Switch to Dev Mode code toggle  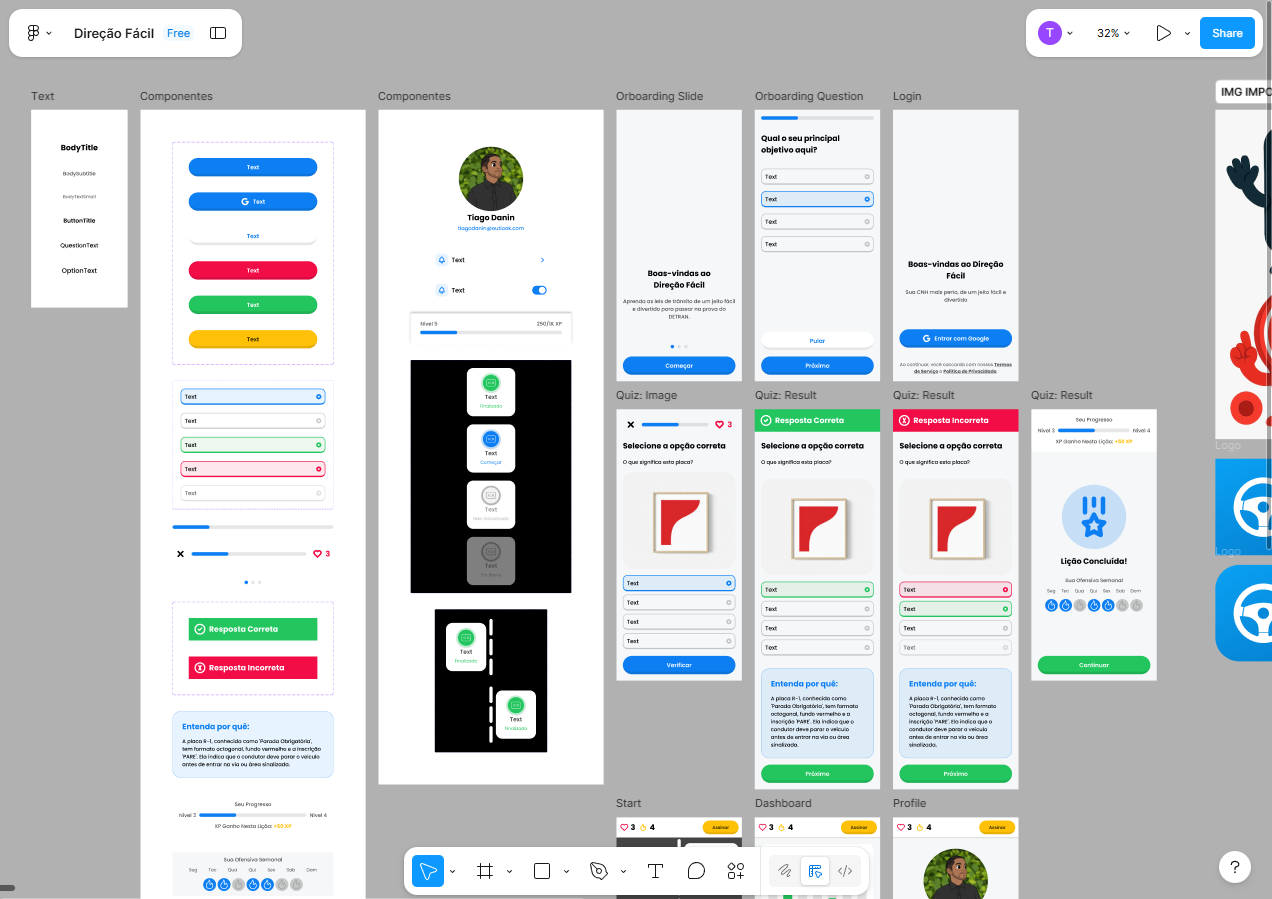(845, 871)
